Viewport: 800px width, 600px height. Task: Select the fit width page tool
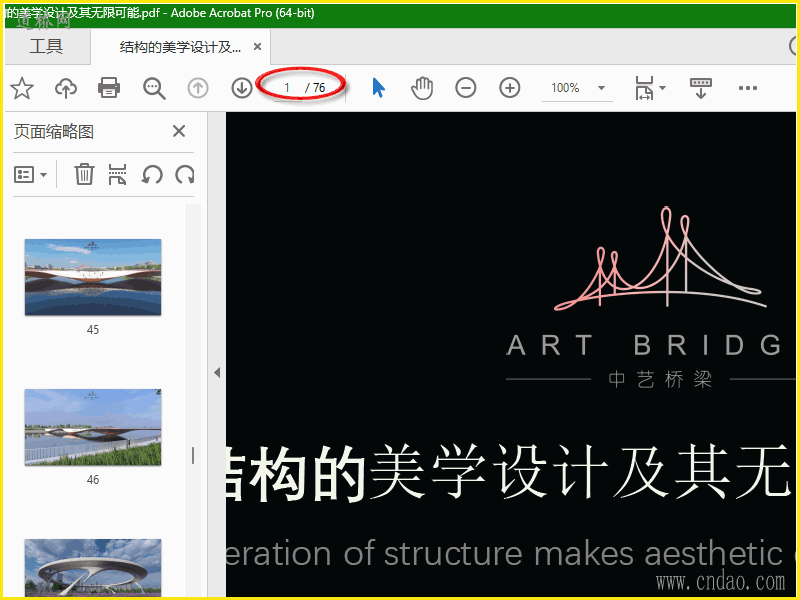pyautogui.click(x=644, y=88)
